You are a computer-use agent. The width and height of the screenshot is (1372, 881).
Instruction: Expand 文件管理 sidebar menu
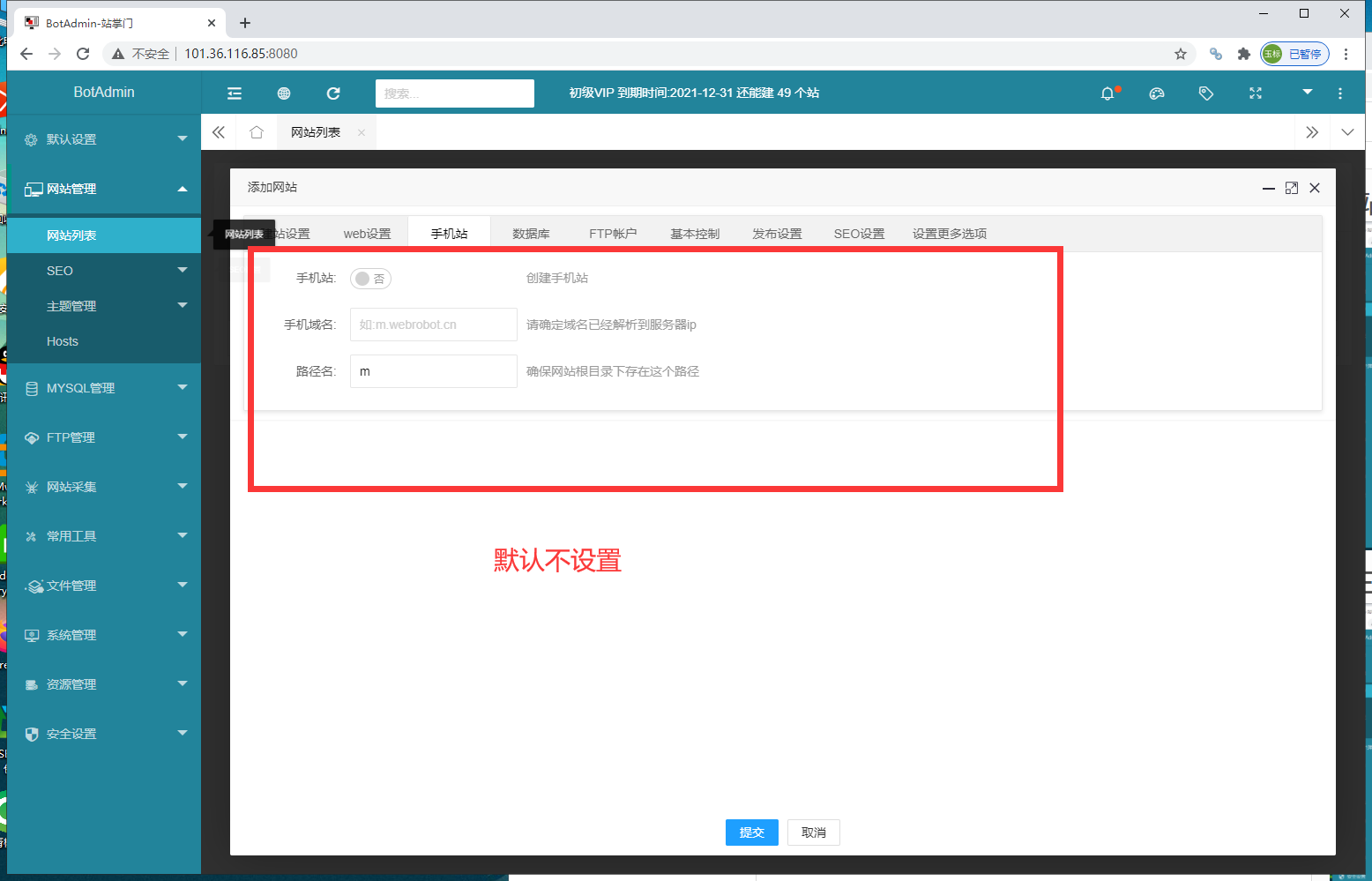pos(104,586)
